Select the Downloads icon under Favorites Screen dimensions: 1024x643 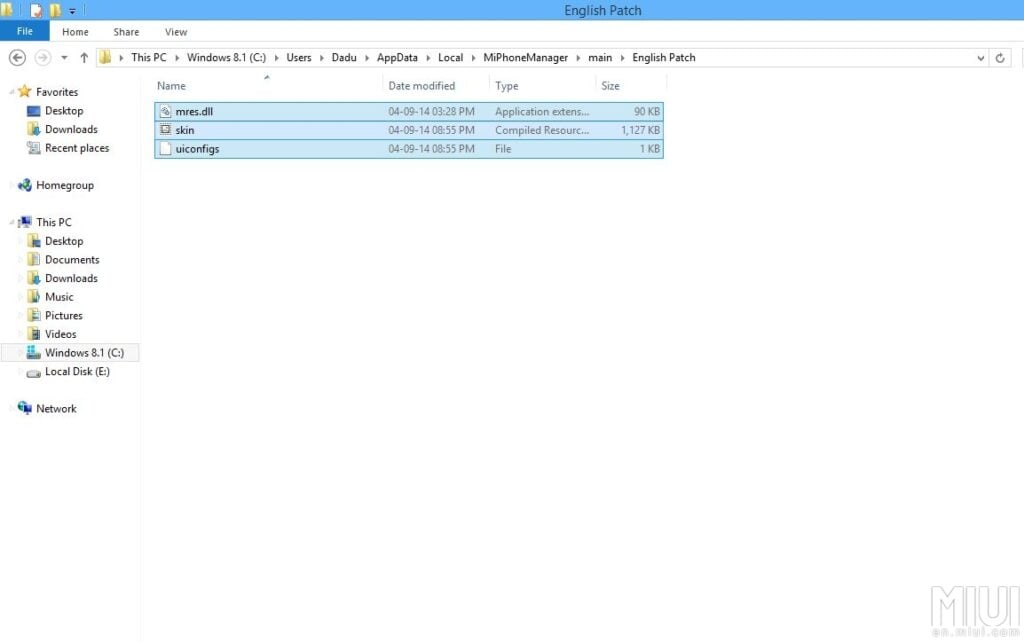tap(33, 129)
